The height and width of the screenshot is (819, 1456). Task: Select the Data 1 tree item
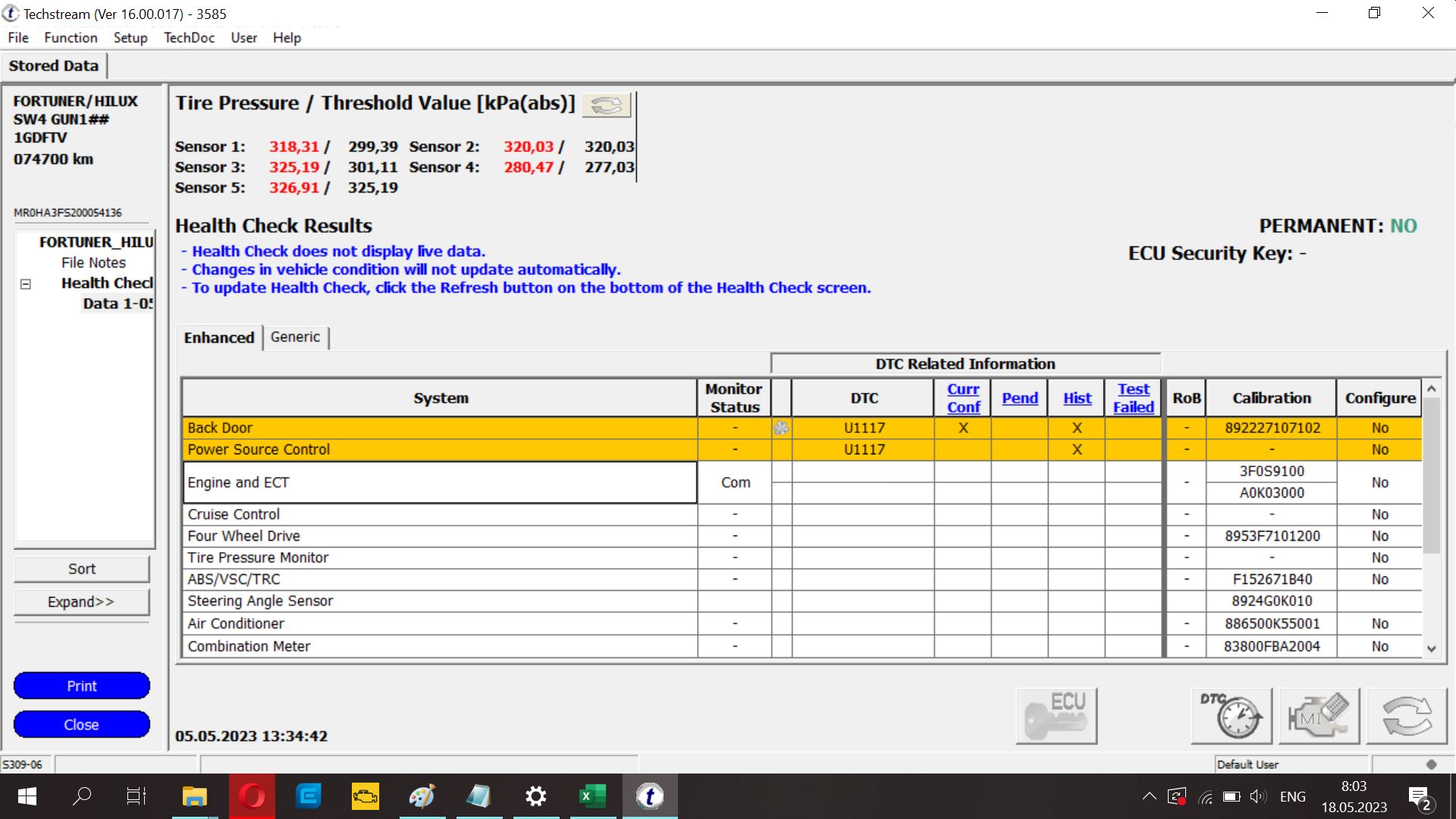coord(118,304)
